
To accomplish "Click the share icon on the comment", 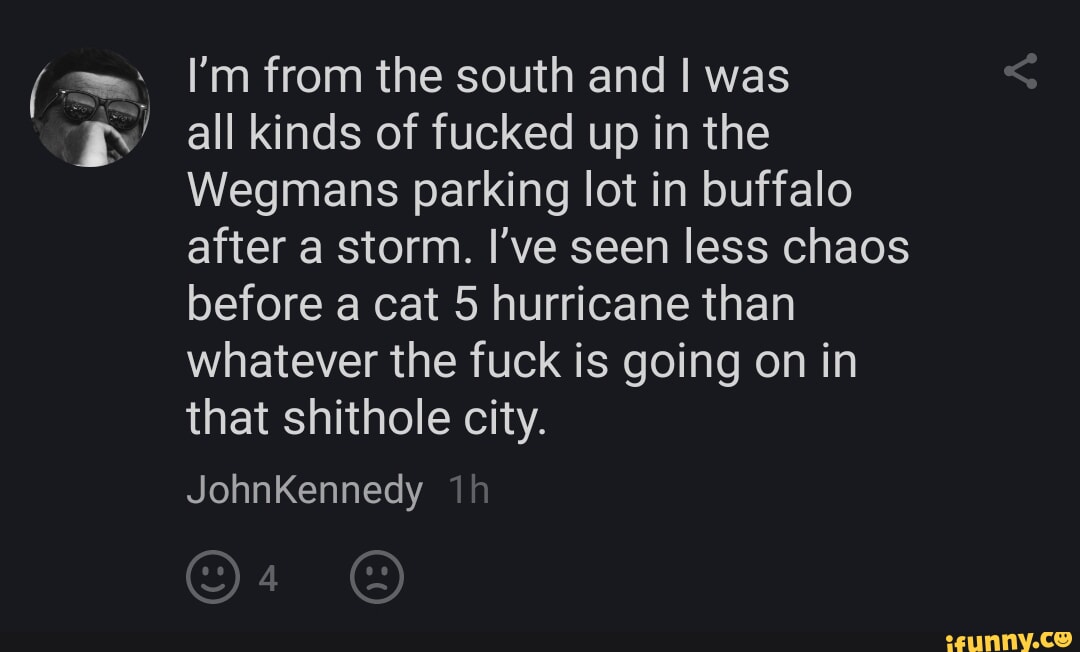I will [1020, 73].
